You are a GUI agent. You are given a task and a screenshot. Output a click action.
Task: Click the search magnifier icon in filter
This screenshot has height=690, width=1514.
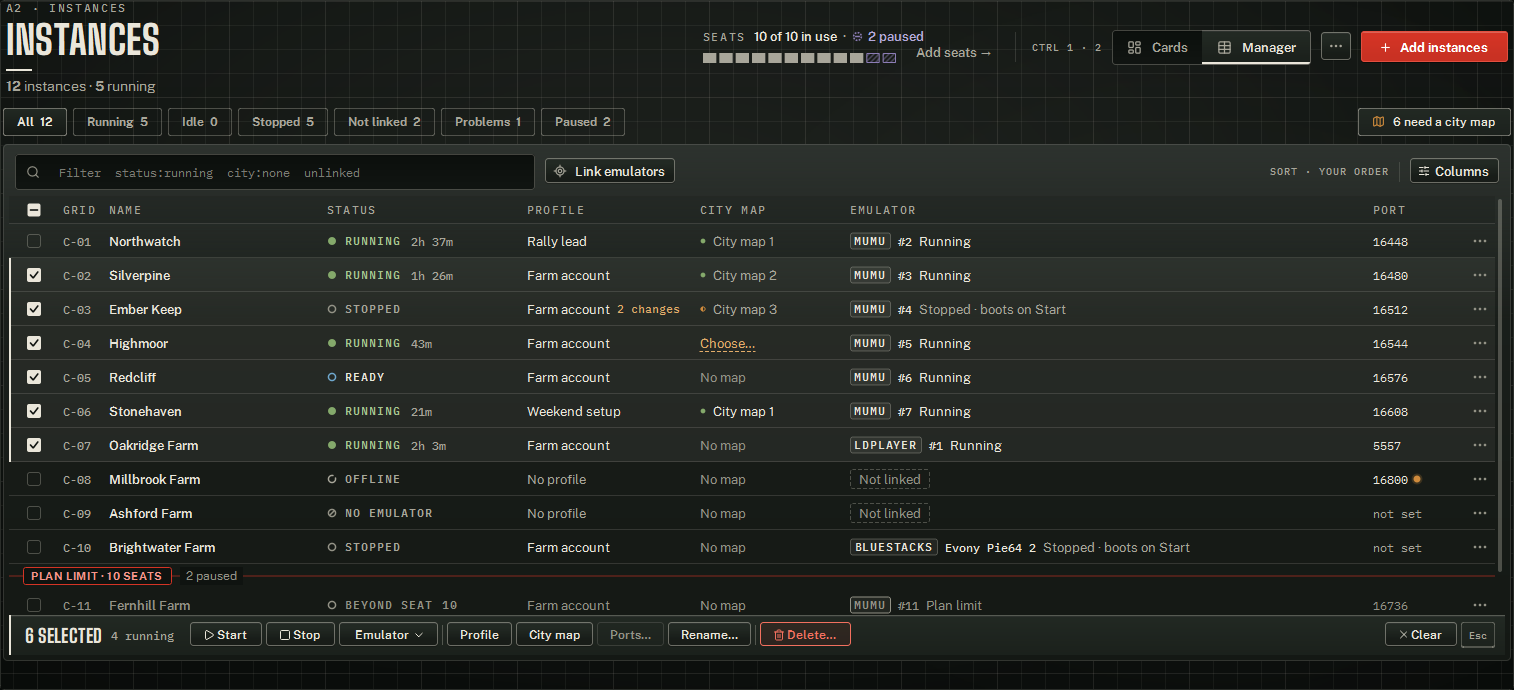click(x=33, y=172)
